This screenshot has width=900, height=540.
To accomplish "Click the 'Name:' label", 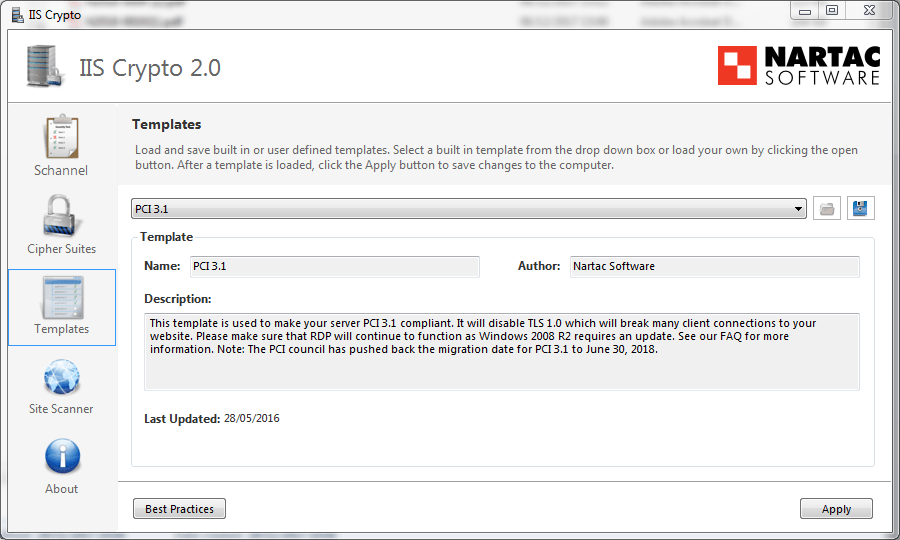I will [x=162, y=266].
